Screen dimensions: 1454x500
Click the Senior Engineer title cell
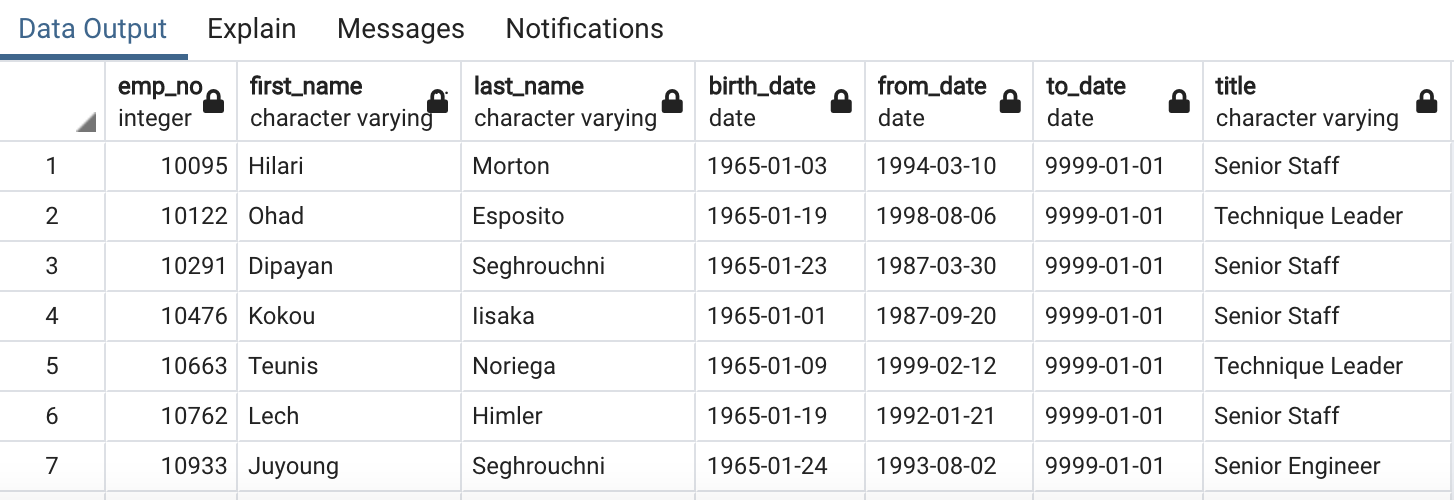click(1297, 466)
